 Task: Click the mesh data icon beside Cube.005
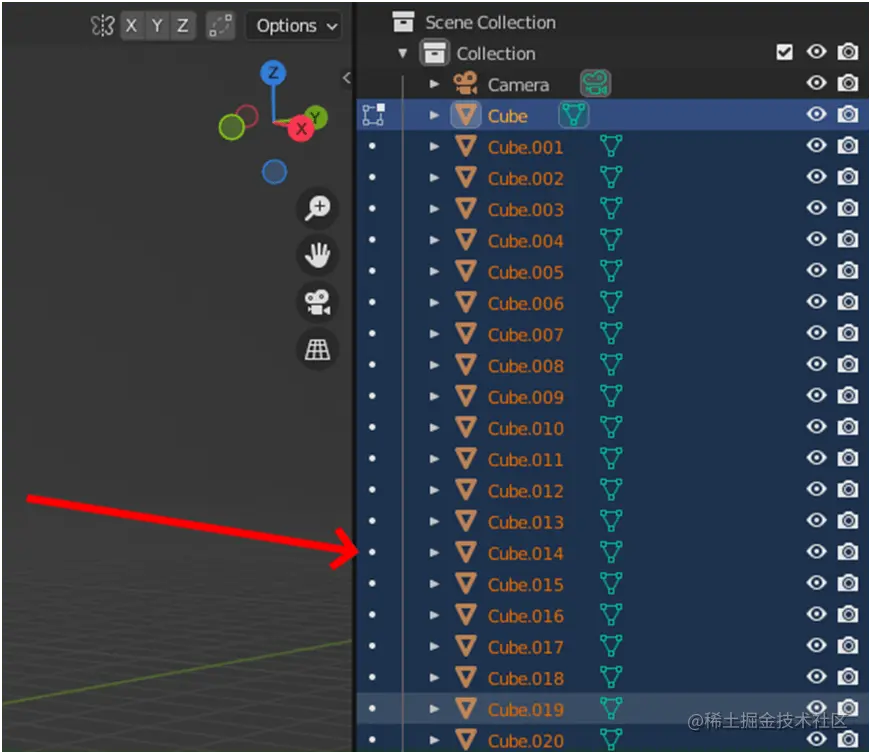(x=611, y=271)
